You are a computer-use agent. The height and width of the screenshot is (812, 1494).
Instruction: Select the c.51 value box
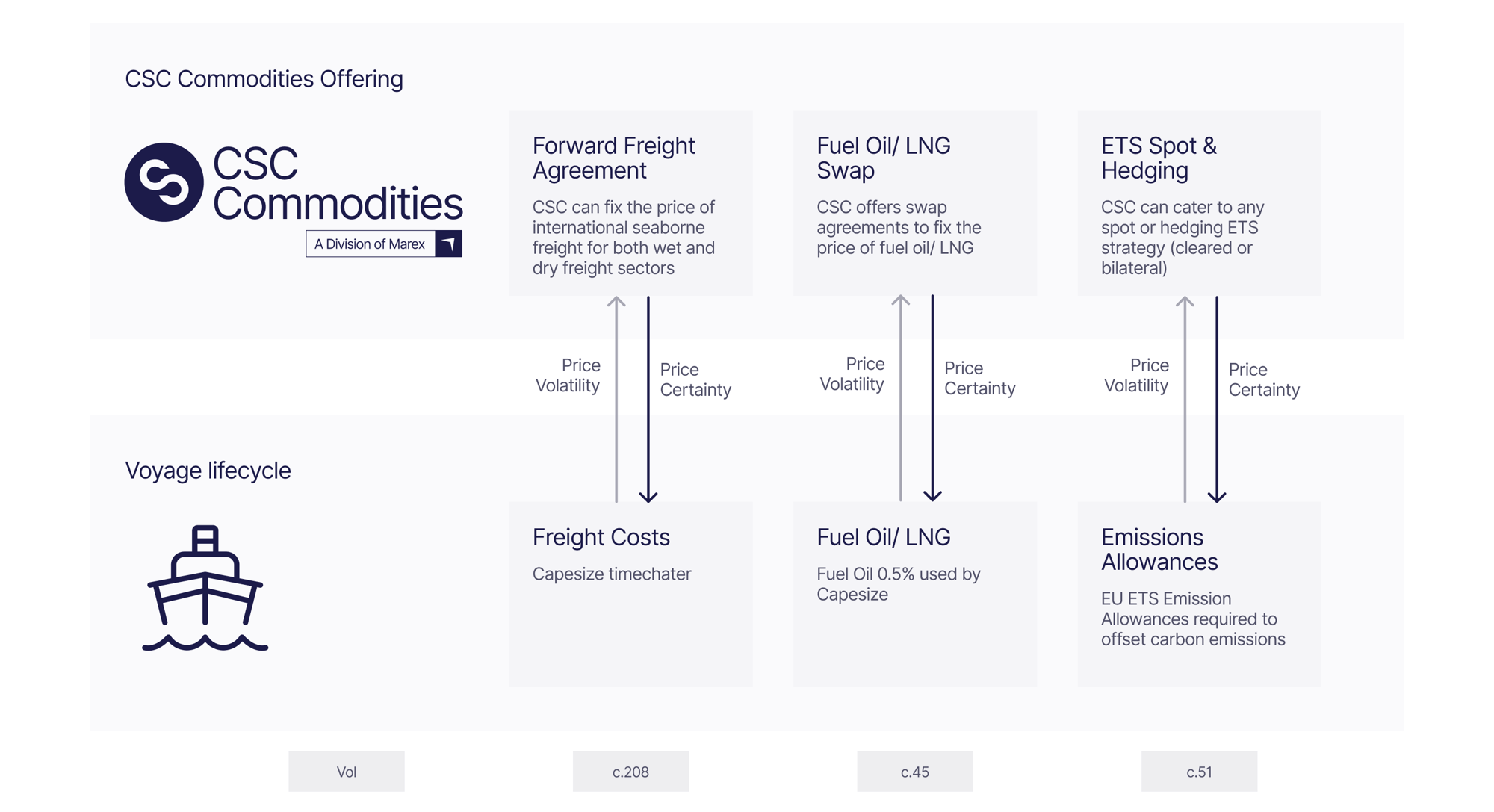point(1199,772)
